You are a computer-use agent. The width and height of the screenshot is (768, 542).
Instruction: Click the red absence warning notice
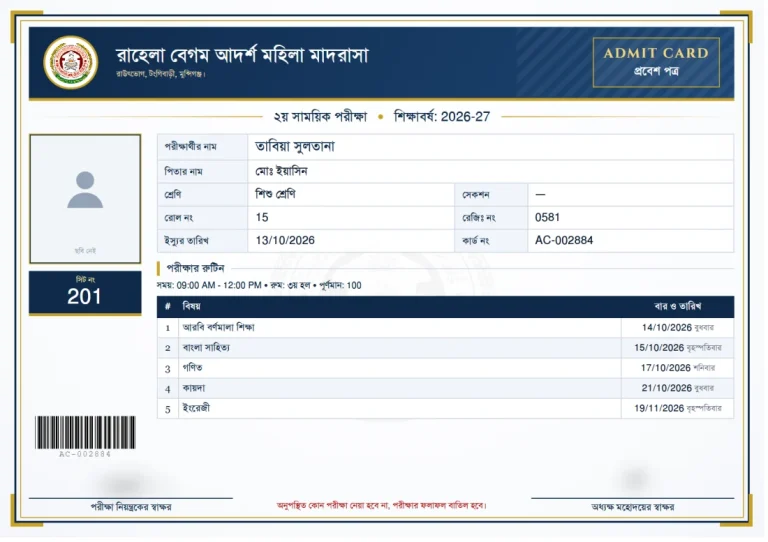(x=382, y=505)
